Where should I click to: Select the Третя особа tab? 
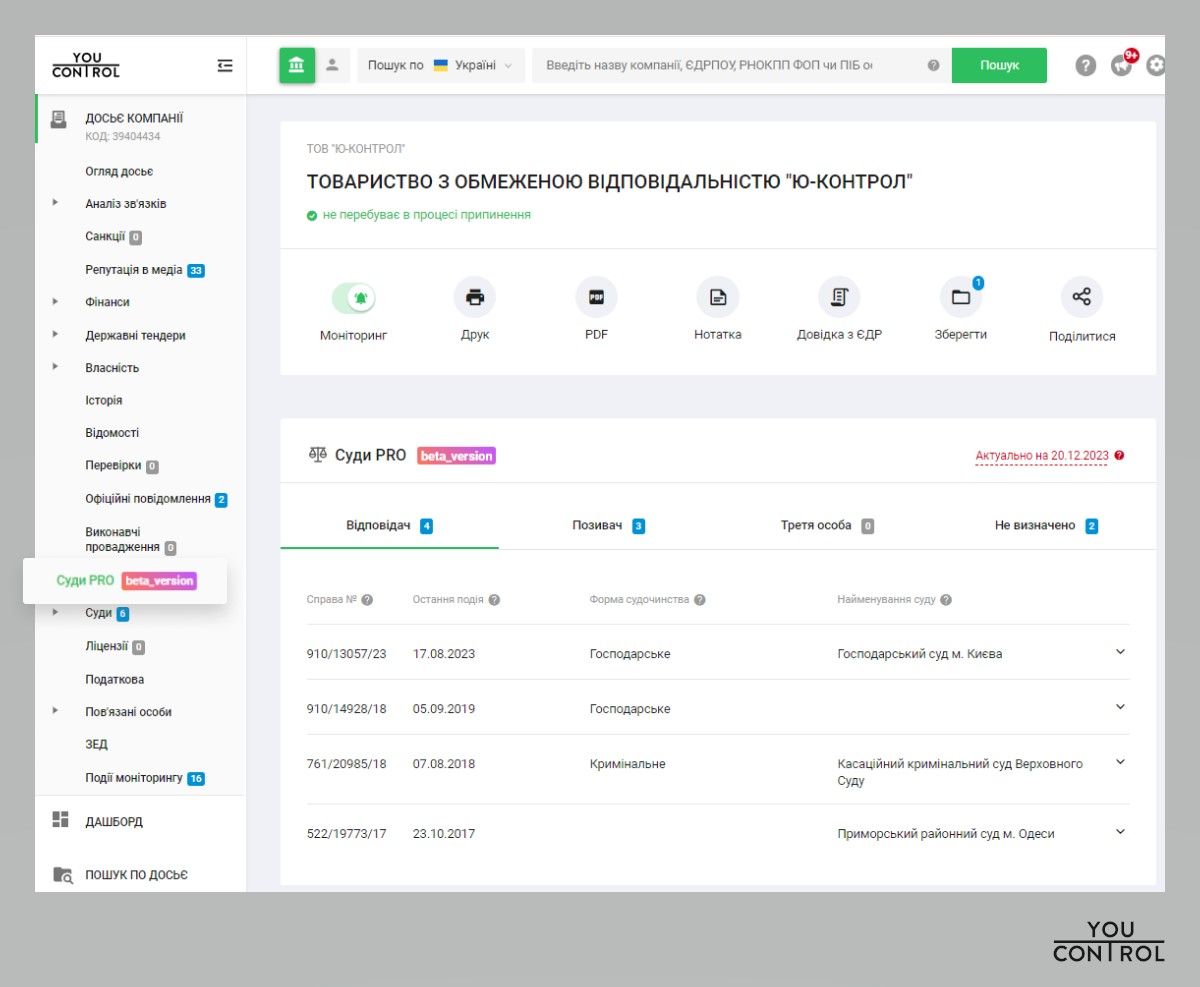[826, 525]
